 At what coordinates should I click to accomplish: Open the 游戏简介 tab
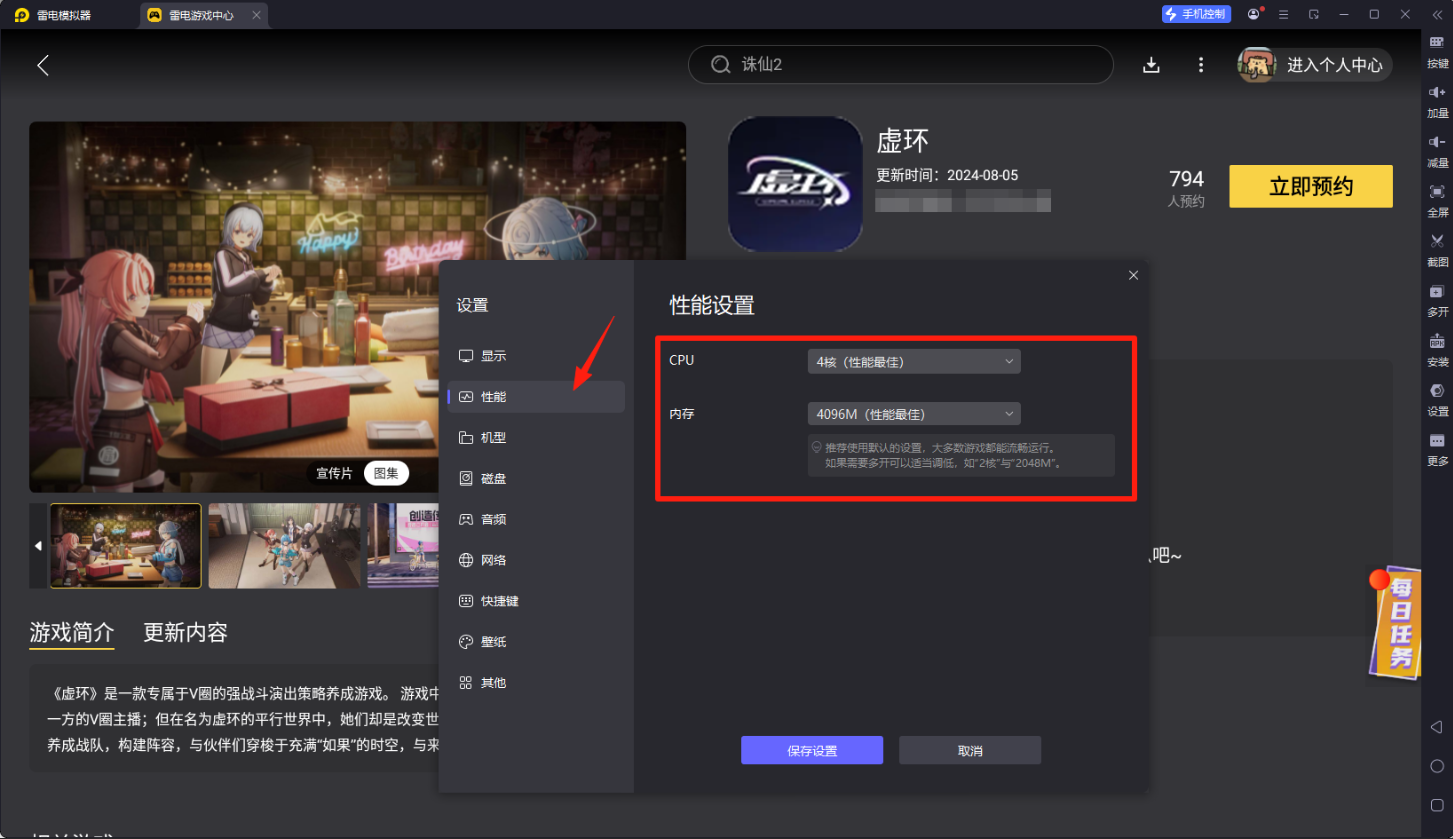click(x=72, y=633)
